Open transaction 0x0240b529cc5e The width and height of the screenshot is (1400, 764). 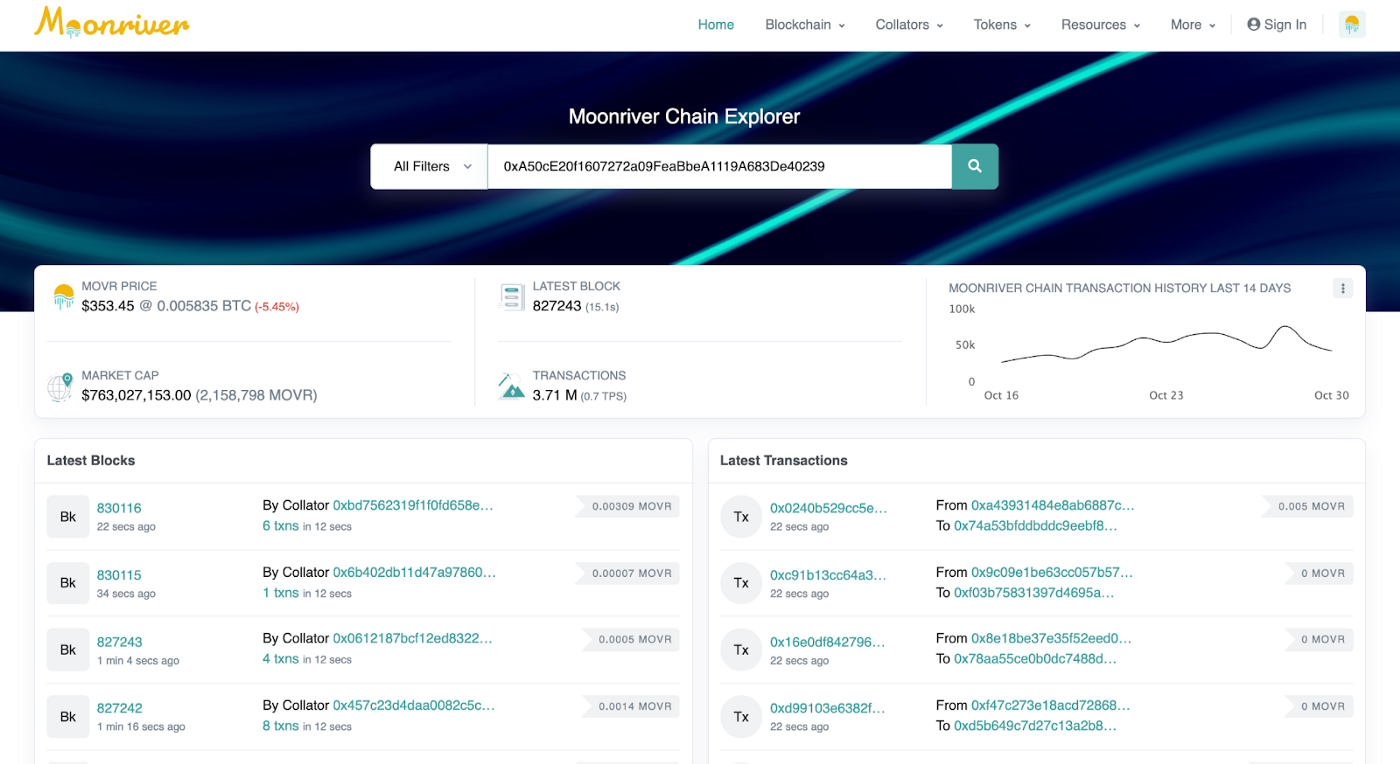[x=828, y=508]
